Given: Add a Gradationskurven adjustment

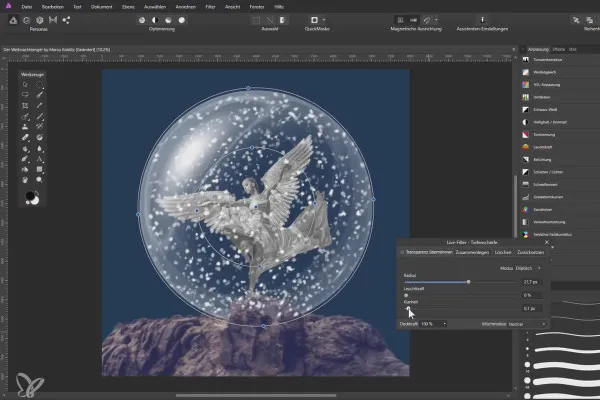Looking at the screenshot, I should click(x=560, y=197).
